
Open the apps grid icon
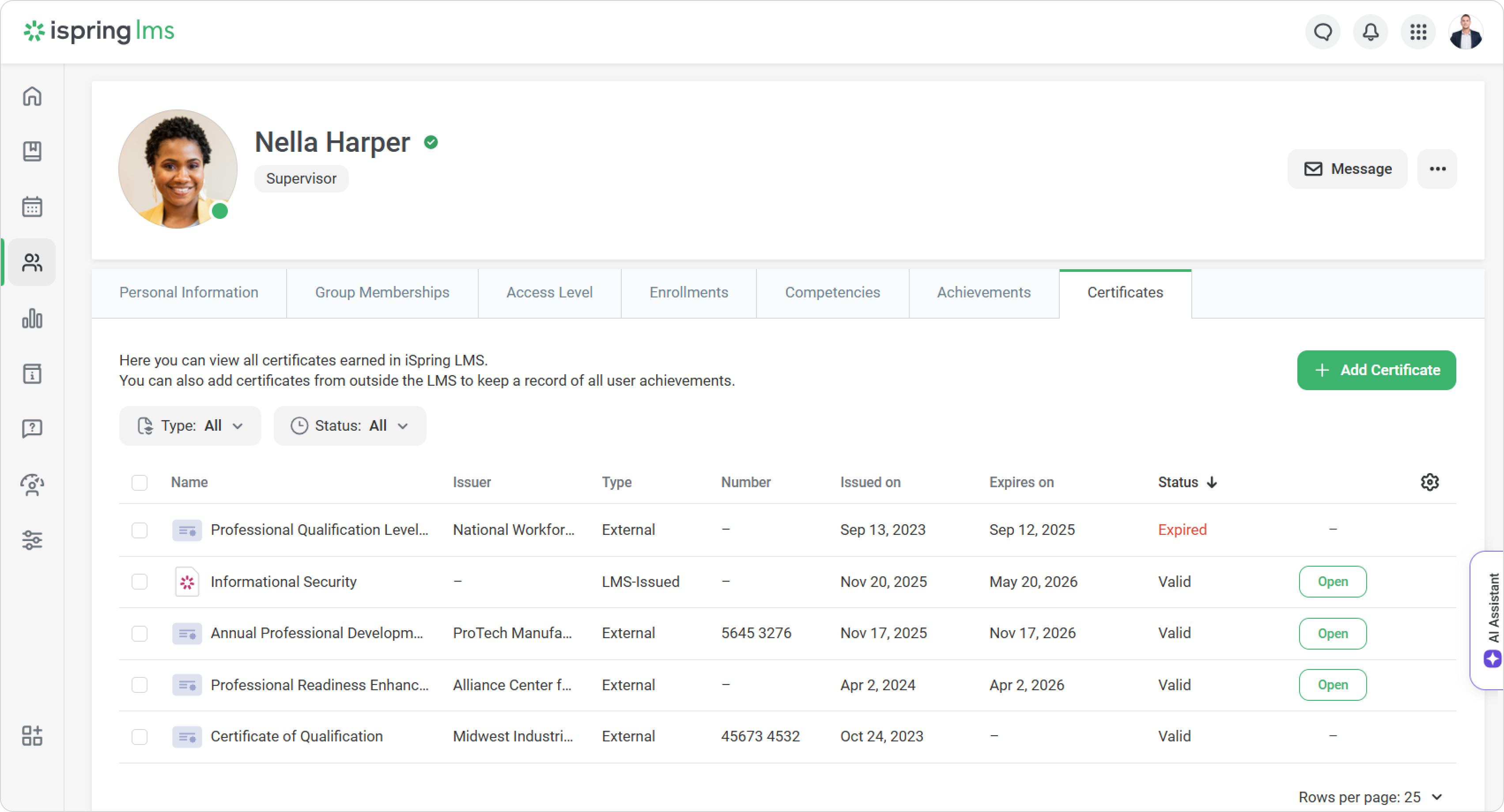click(x=1418, y=31)
